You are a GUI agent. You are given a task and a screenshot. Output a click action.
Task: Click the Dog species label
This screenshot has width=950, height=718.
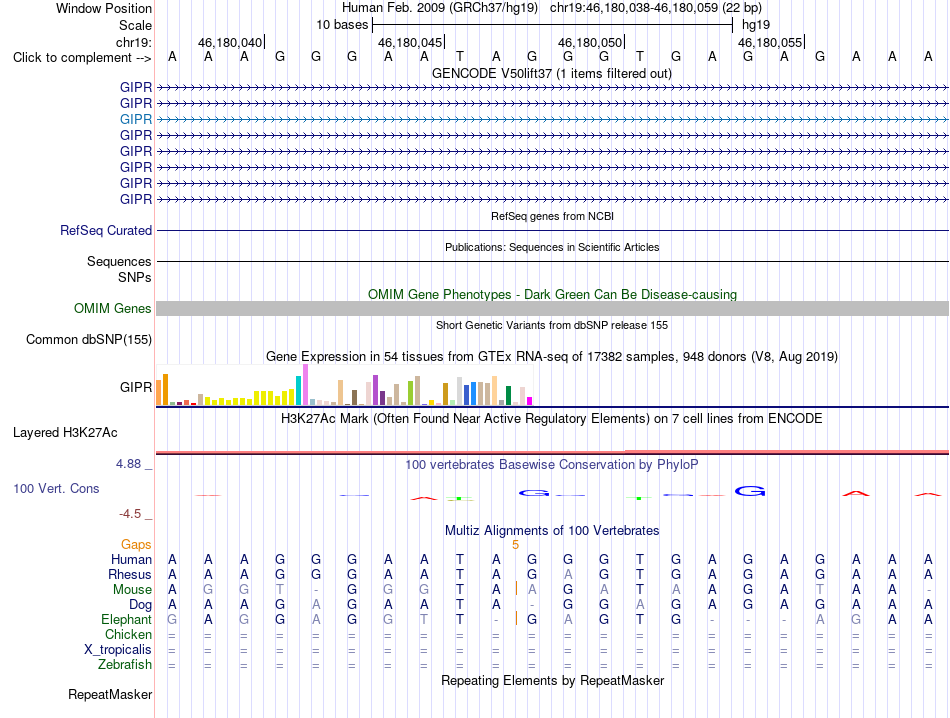pyautogui.click(x=141, y=605)
